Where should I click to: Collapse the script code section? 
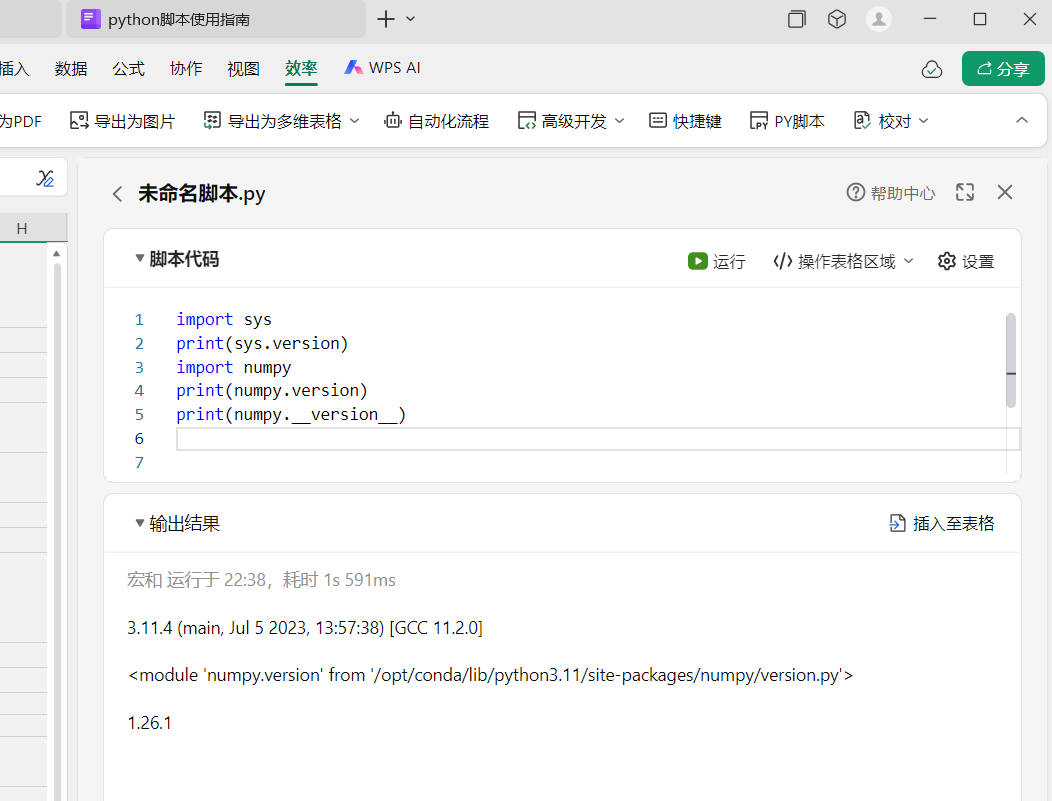(140, 258)
